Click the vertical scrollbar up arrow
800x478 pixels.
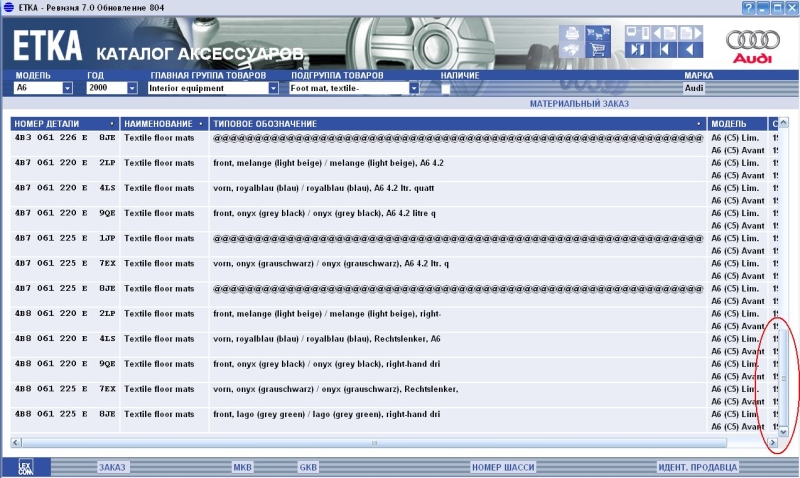click(784, 122)
